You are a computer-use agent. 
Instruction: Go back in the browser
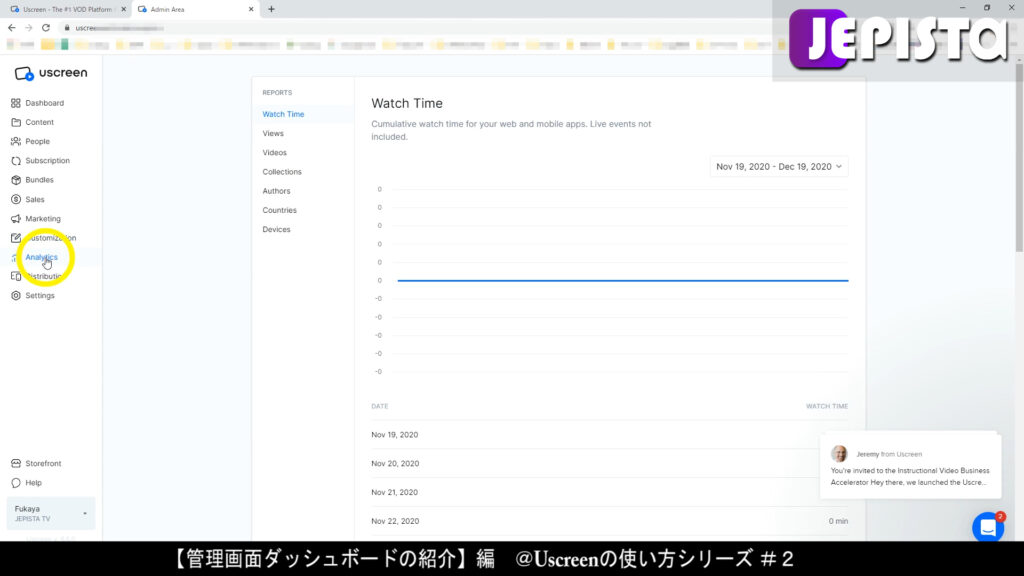click(12, 28)
